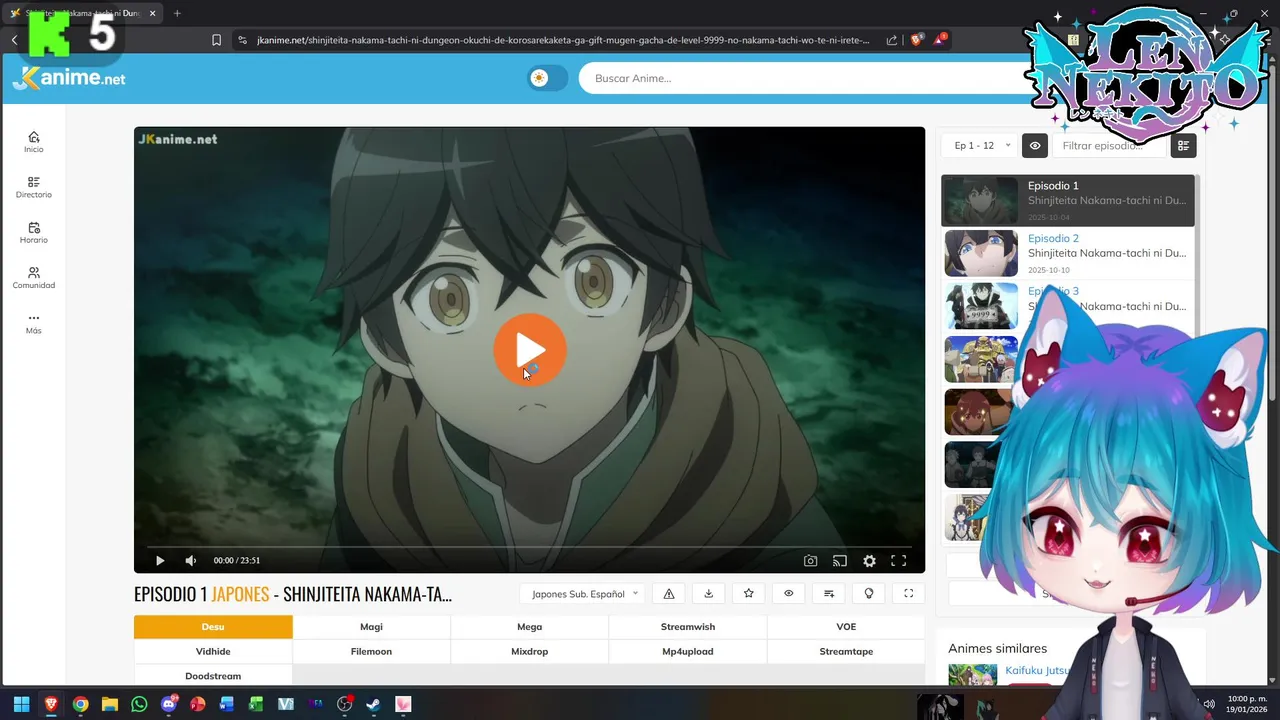Image resolution: width=1280 pixels, height=720 pixels.
Task: Report a problem with the warning triangle icon
Action: coord(669,594)
